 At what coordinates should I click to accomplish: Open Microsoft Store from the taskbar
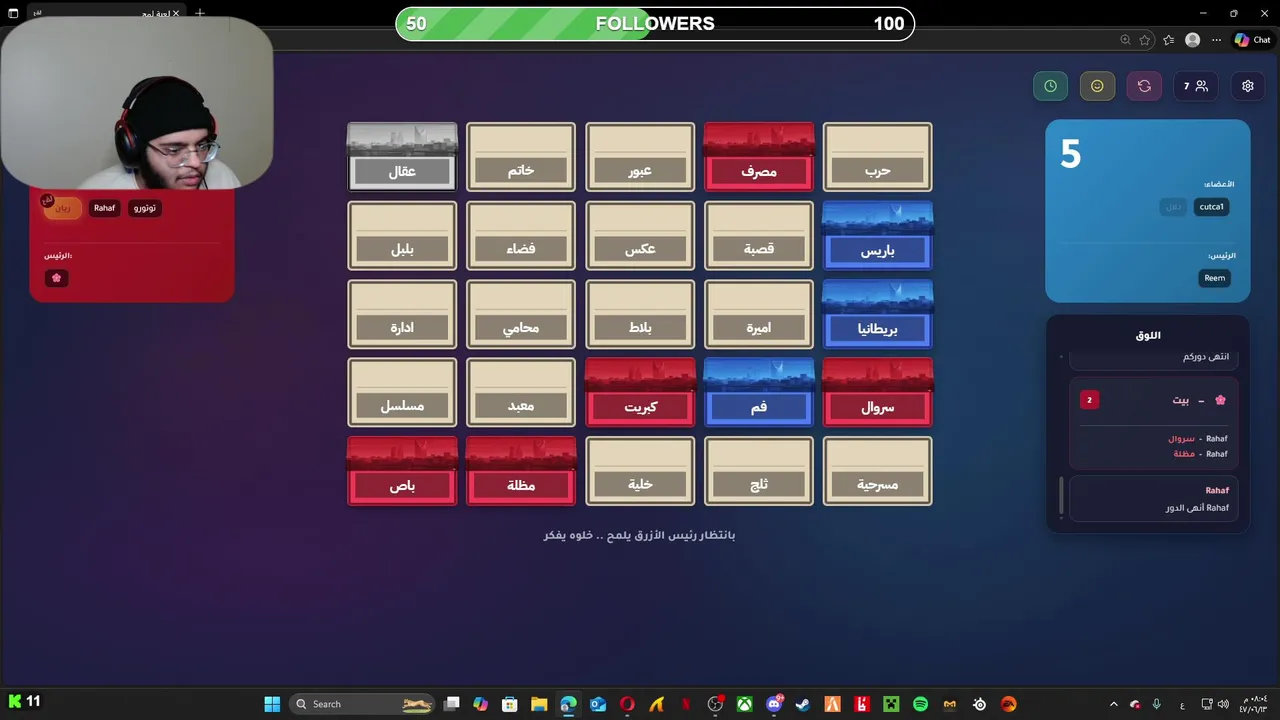[x=510, y=704]
